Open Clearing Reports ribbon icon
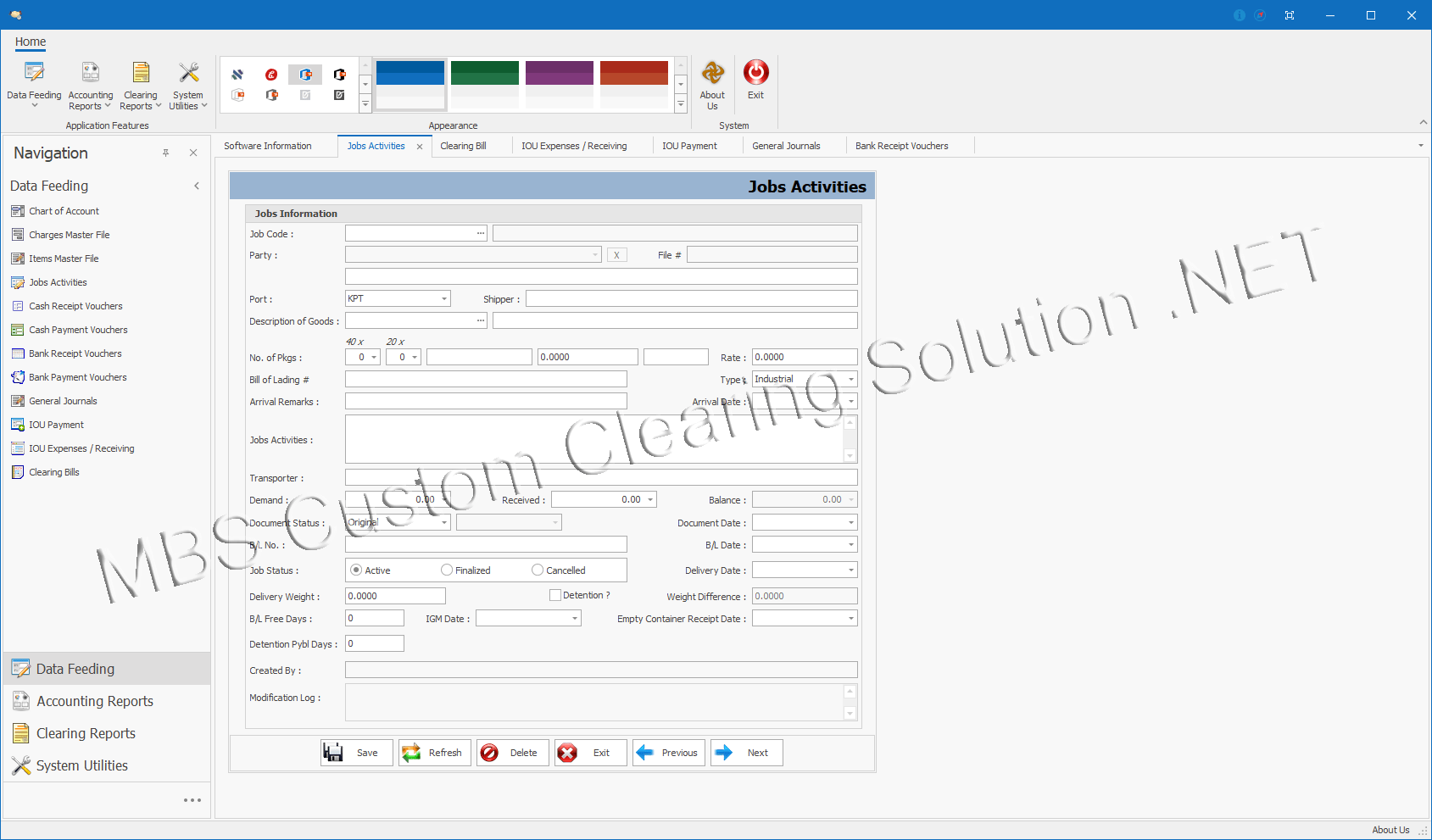 [141, 72]
